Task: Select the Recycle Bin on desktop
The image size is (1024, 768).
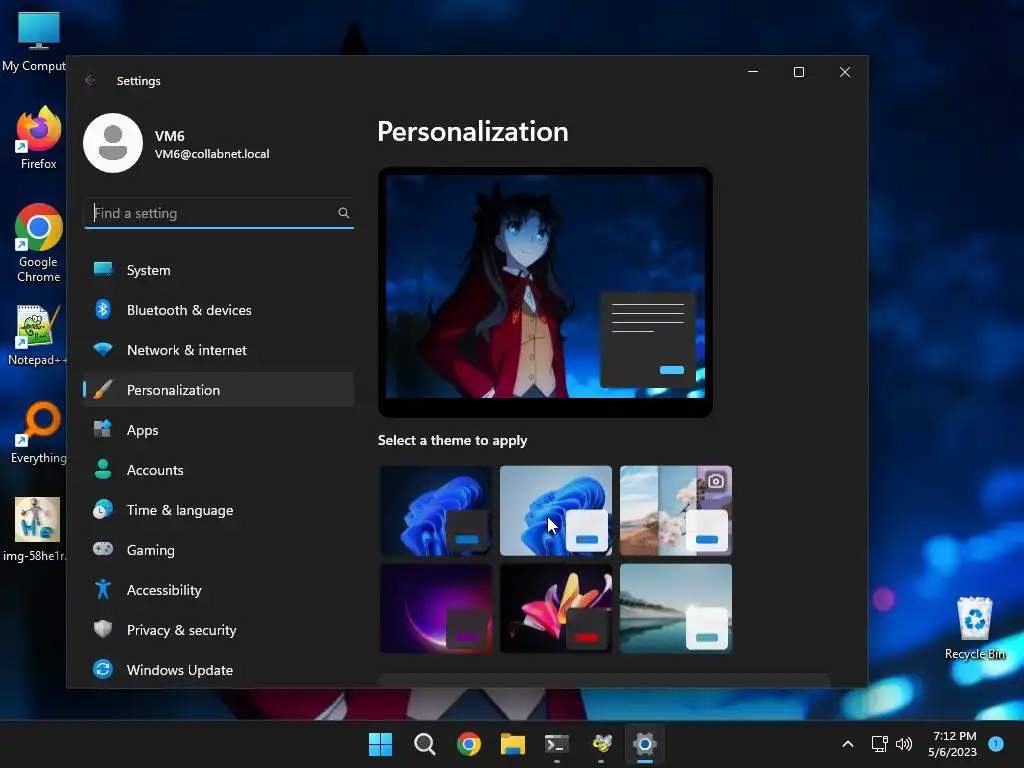Action: pos(975,628)
